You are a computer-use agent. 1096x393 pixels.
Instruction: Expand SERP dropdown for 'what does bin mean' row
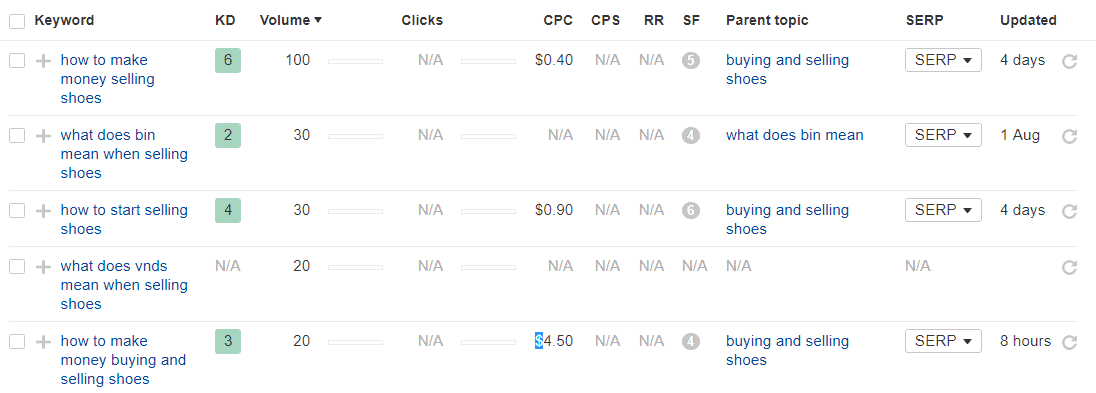(x=943, y=135)
